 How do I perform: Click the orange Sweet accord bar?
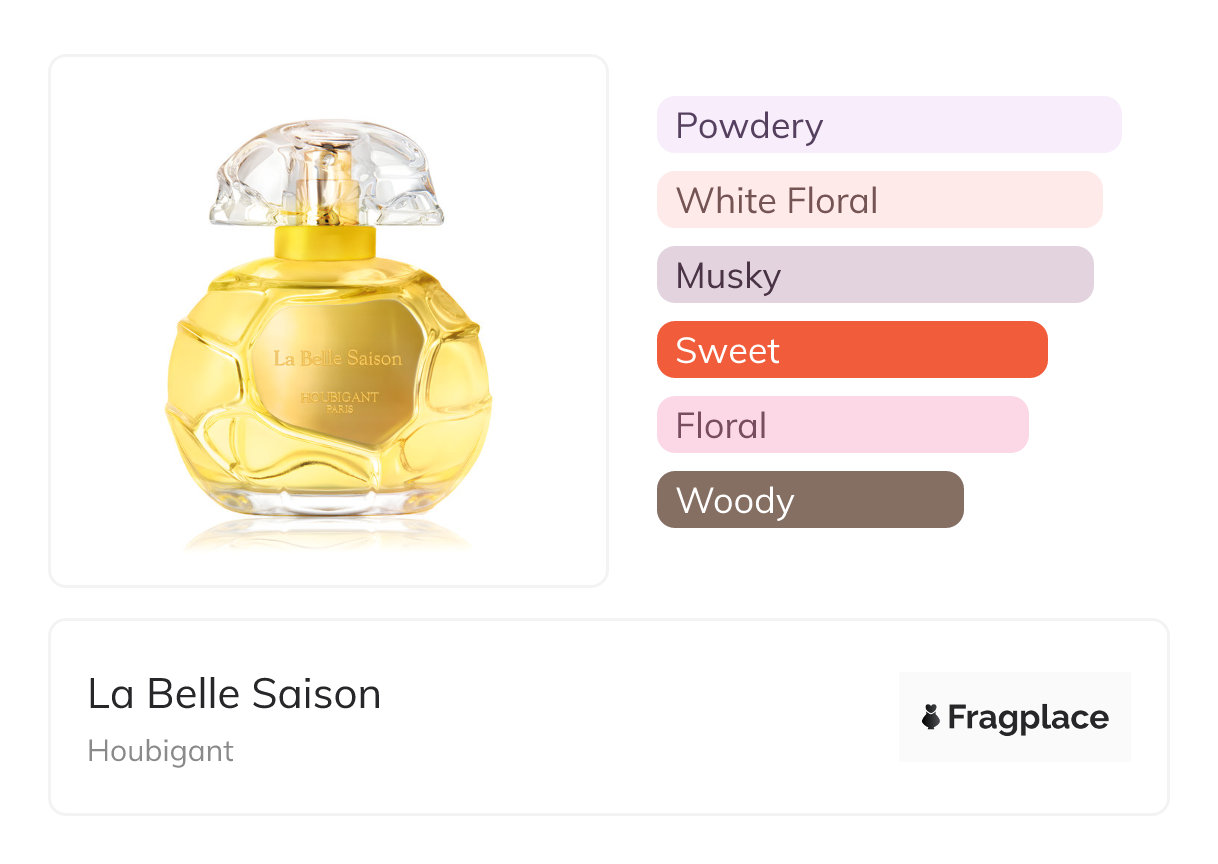[x=851, y=350]
